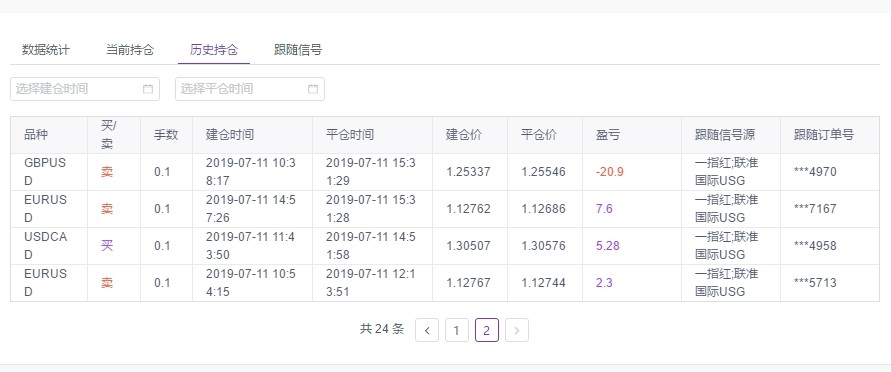The image size is (891, 372).
Task: Click close price 1.12744
Action: (x=543, y=283)
